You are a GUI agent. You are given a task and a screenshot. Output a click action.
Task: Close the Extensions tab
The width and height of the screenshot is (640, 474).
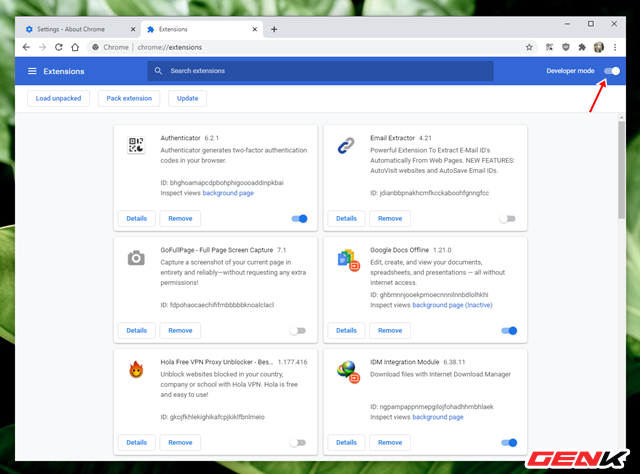(x=255, y=29)
